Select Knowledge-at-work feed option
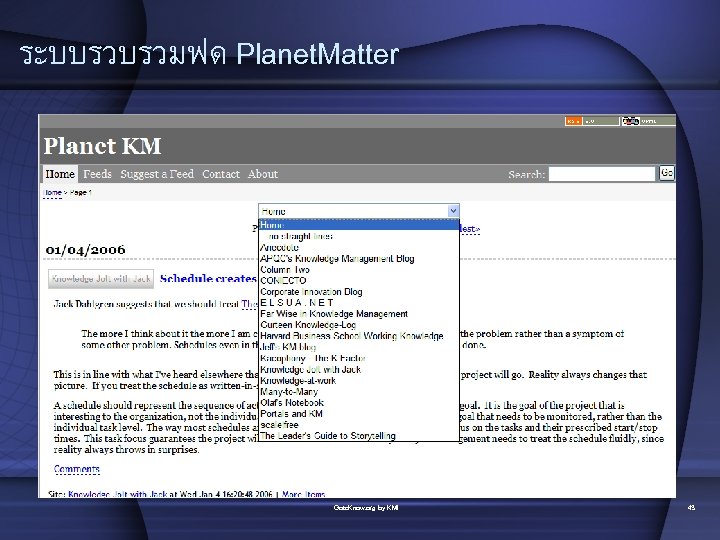 pyautogui.click(x=359, y=380)
